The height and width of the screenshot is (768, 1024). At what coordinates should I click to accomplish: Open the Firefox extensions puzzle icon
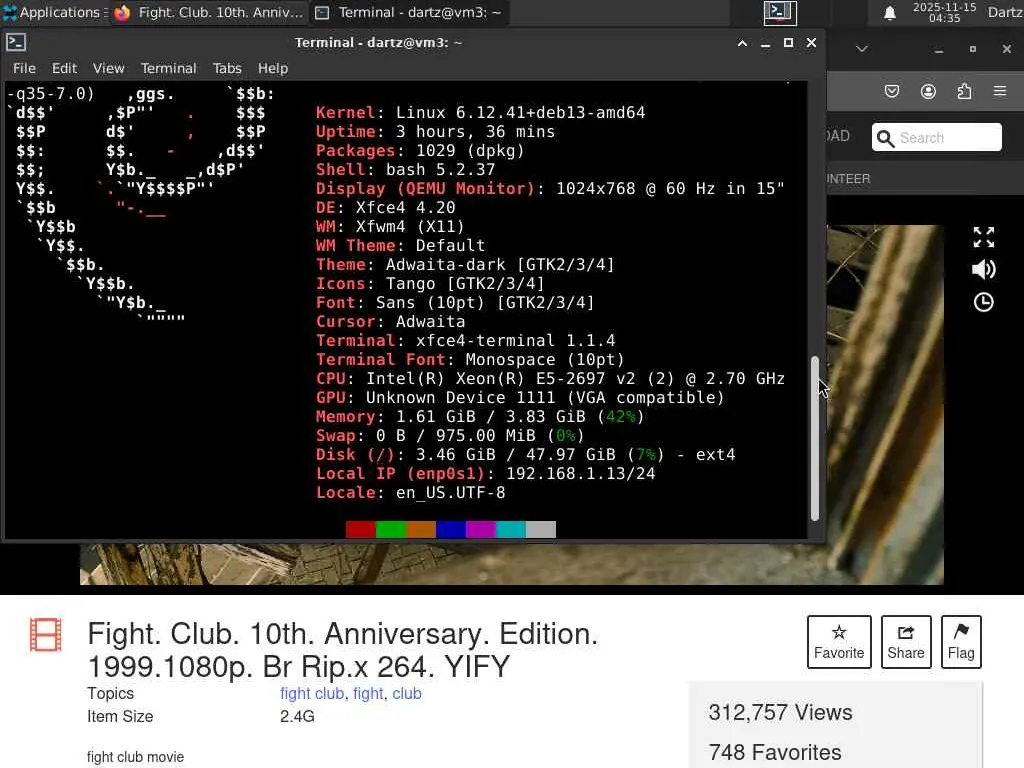point(965,91)
